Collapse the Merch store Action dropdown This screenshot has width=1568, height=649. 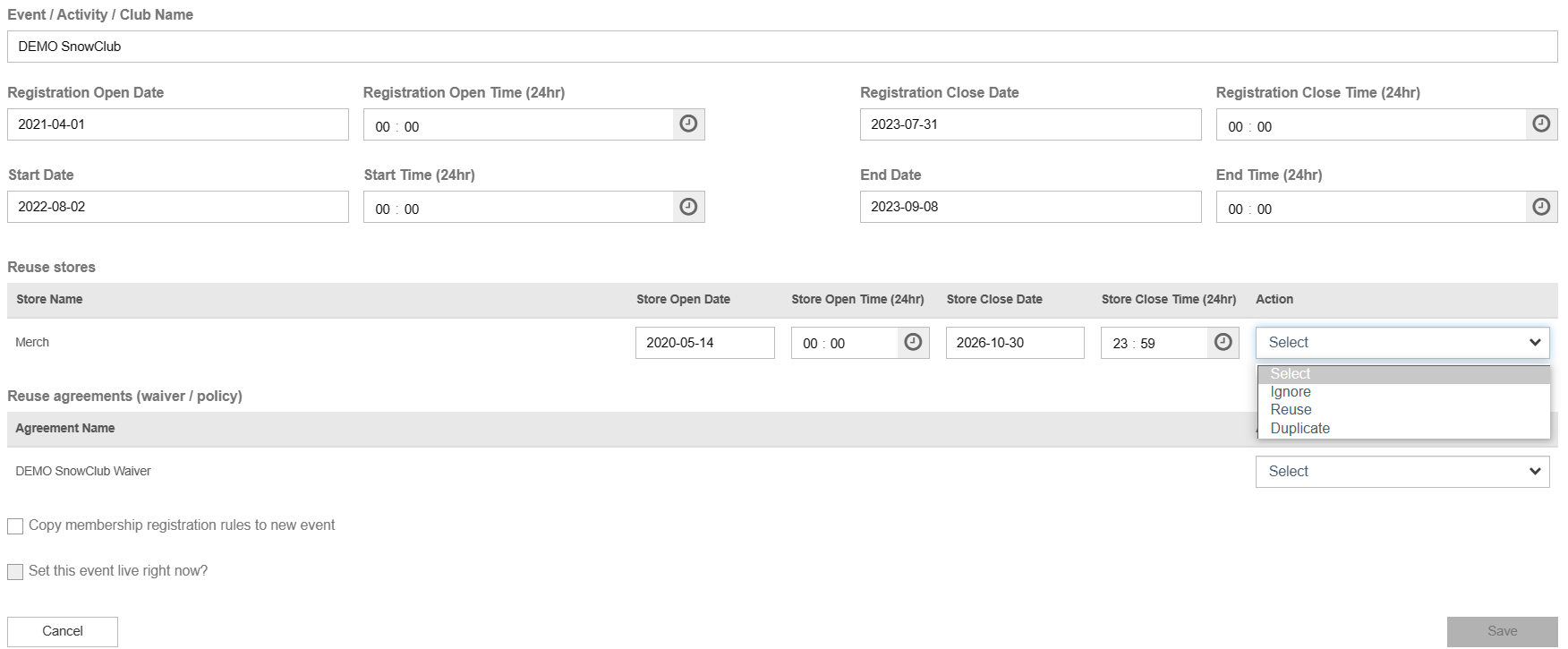(1402, 343)
